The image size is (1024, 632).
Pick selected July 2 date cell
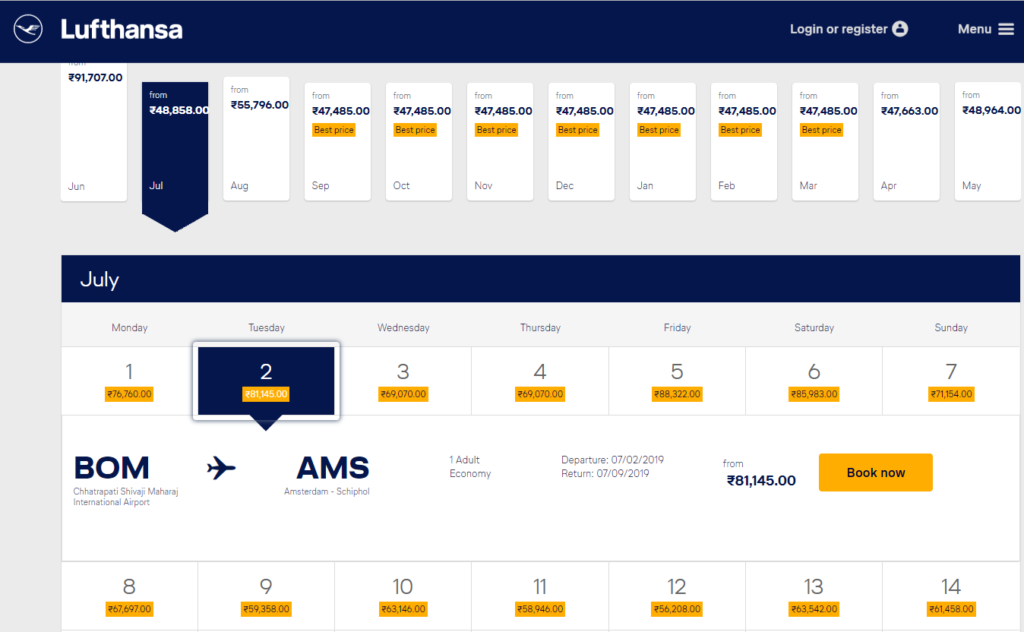(x=266, y=381)
